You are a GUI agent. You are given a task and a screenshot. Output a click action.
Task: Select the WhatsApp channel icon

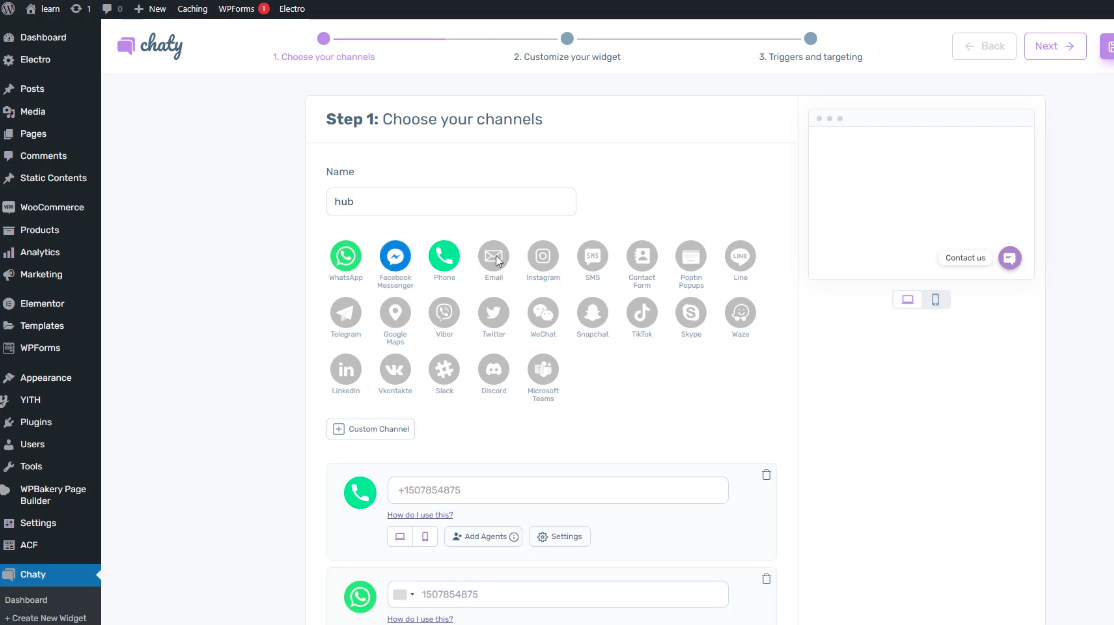345,256
